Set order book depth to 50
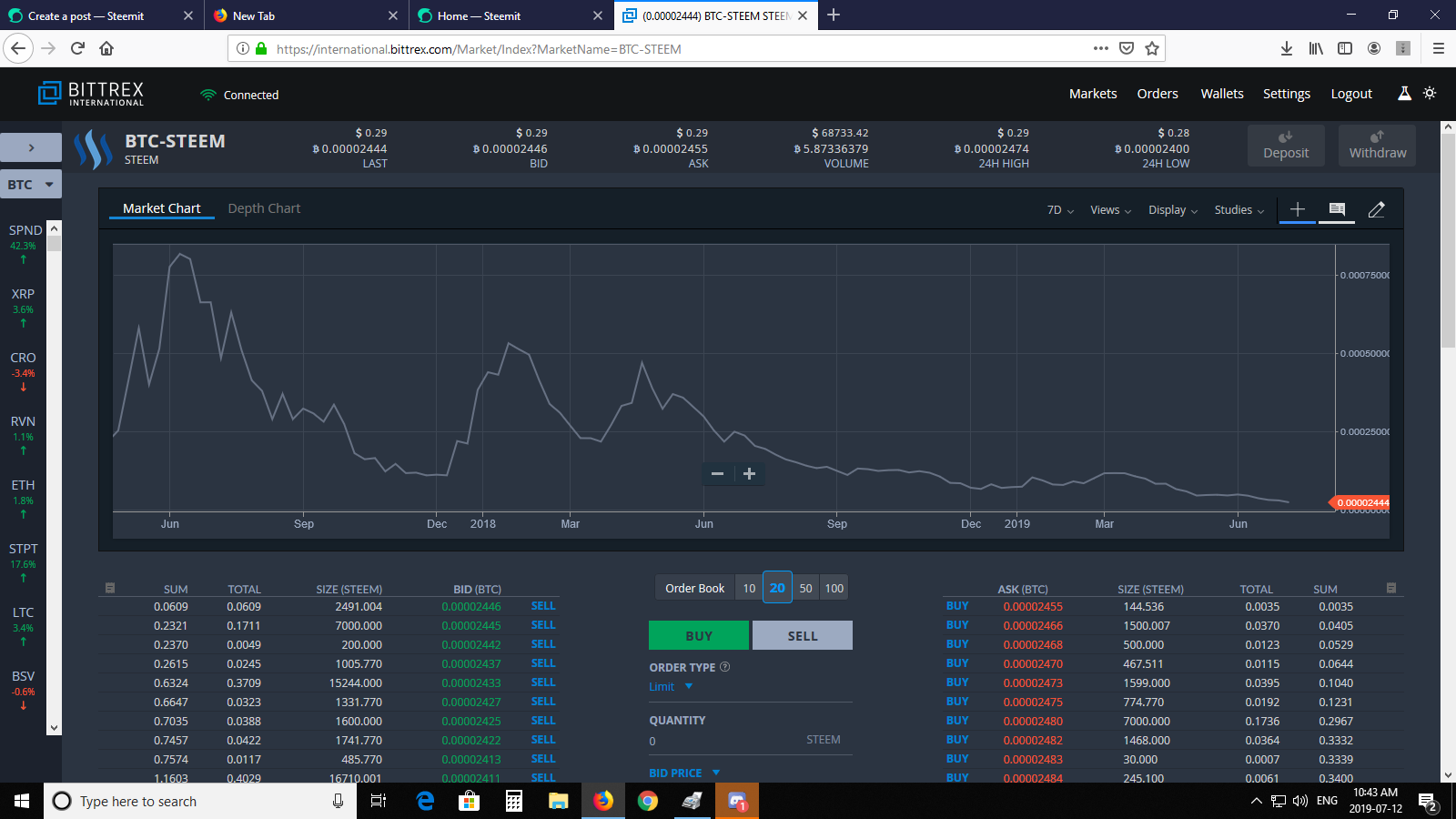1456x819 pixels. [805, 588]
